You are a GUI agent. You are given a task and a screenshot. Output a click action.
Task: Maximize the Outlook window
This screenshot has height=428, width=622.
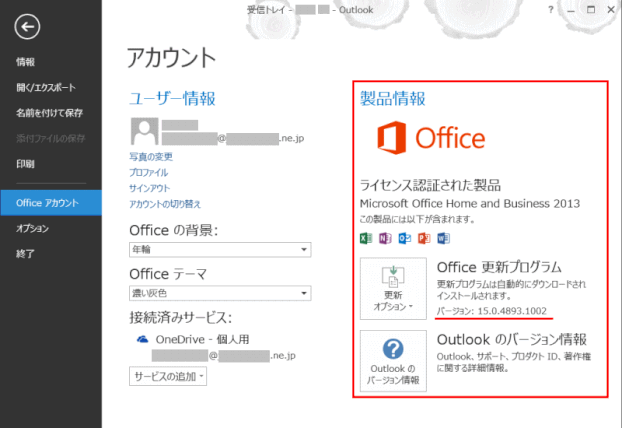[x=591, y=10]
